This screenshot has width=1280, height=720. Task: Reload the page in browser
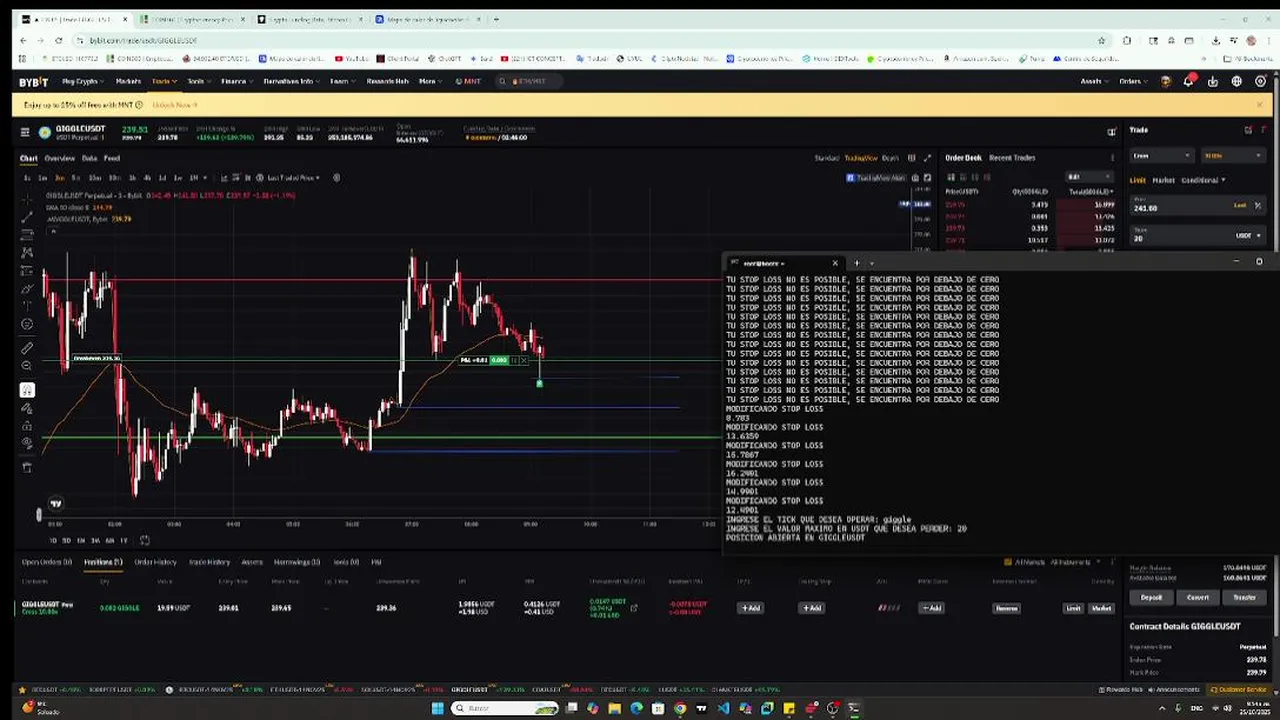[x=59, y=40]
